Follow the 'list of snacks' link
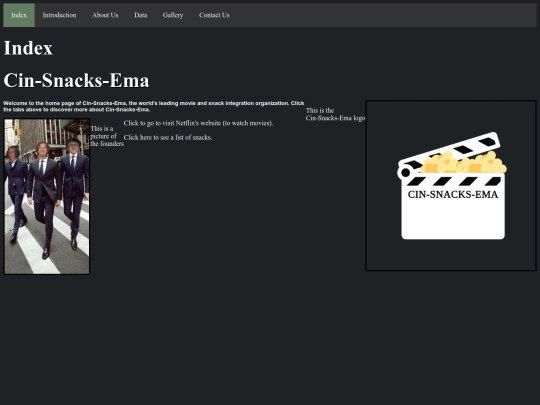The height and width of the screenshot is (405, 540). pyautogui.click(x=168, y=137)
